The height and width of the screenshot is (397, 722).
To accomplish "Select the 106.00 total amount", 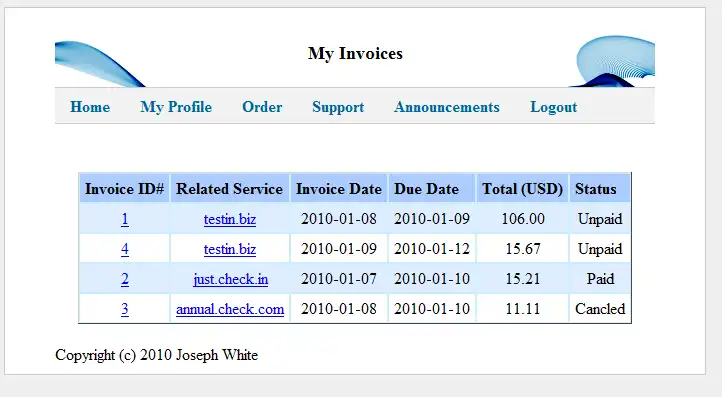I will [523, 219].
